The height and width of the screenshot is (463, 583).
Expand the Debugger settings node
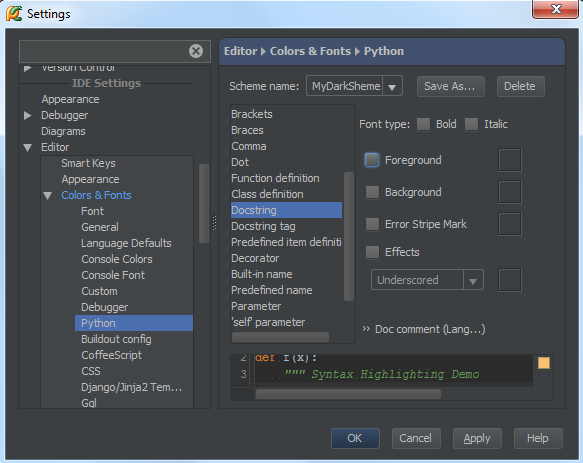tap(28, 115)
